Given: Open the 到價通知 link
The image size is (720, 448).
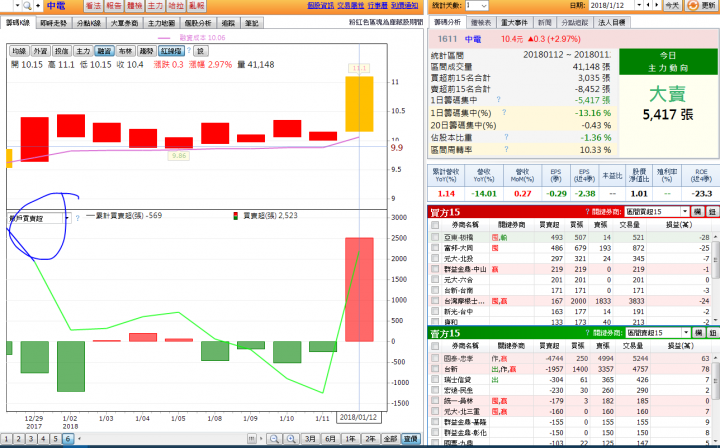Looking at the screenshot, I should [405, 6].
